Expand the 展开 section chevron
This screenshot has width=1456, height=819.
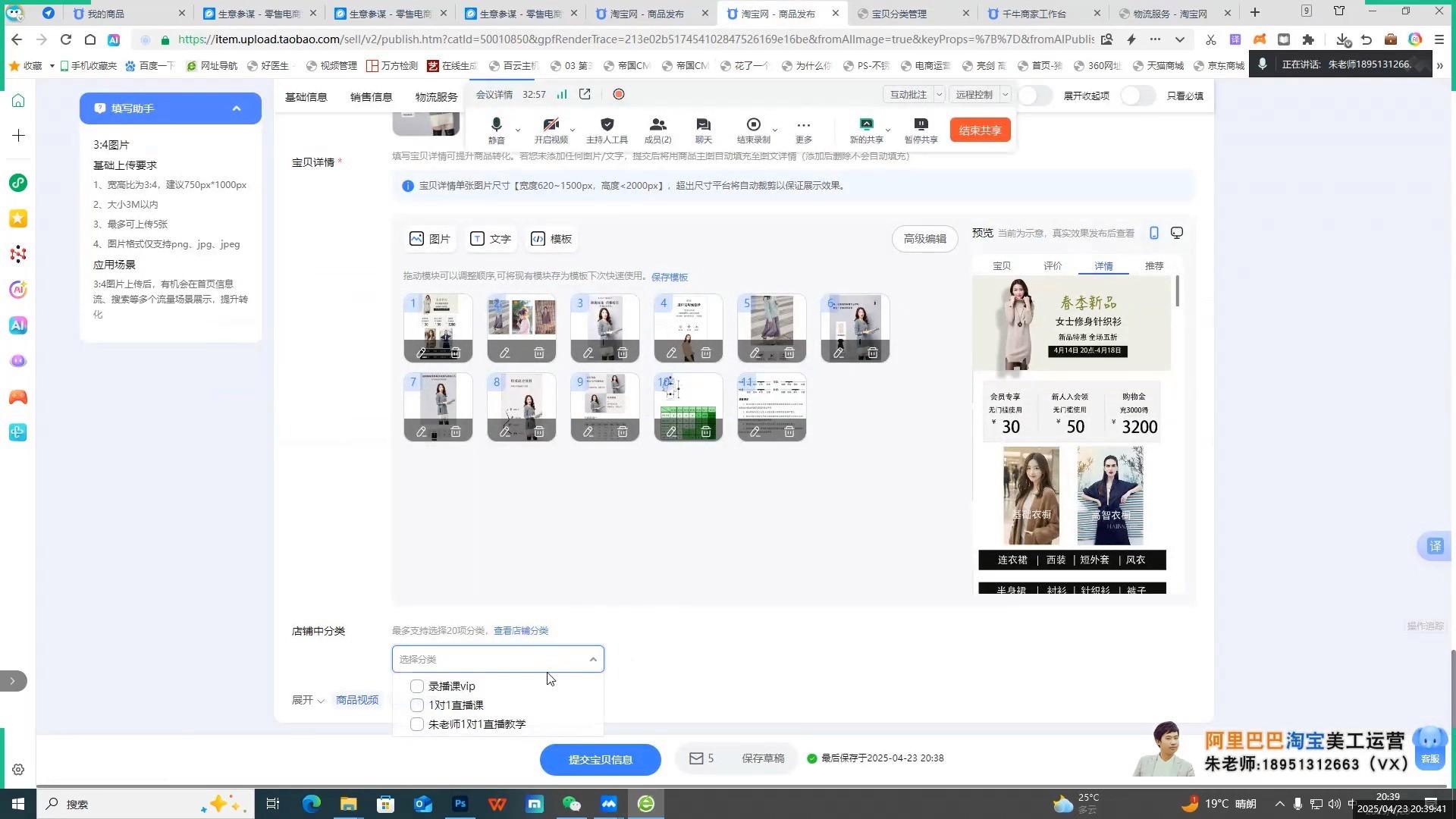click(x=321, y=701)
